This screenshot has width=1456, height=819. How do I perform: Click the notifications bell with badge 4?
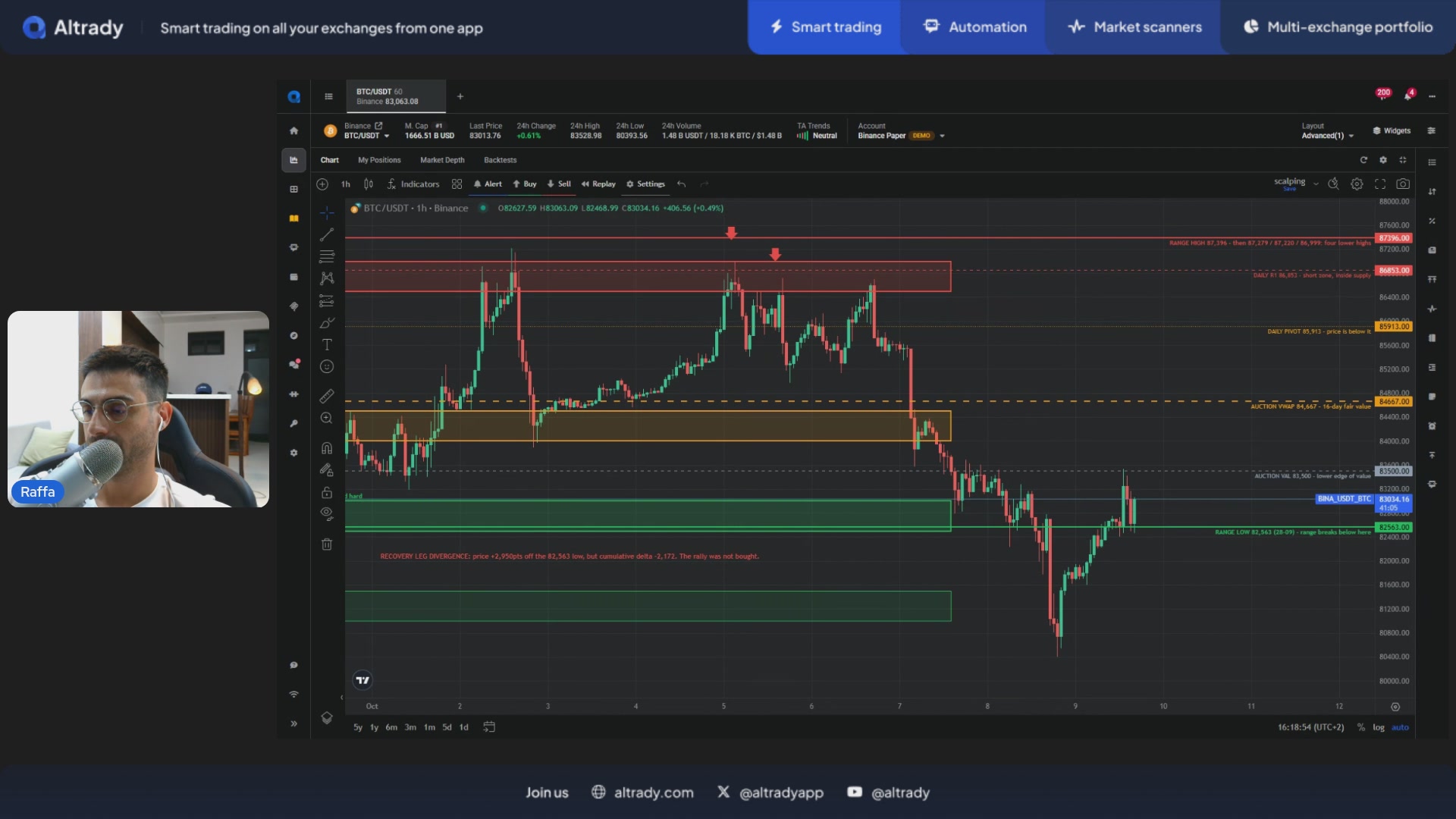pyautogui.click(x=1409, y=95)
